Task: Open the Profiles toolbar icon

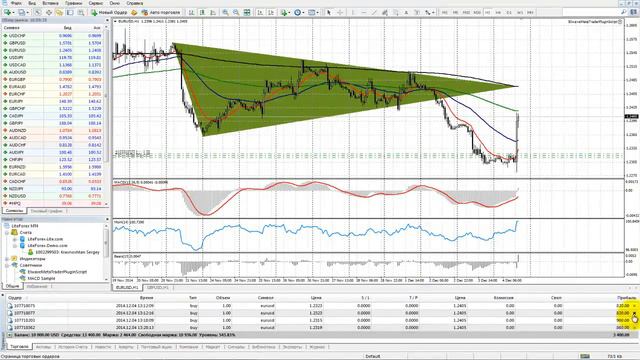Action: click(x=21, y=13)
